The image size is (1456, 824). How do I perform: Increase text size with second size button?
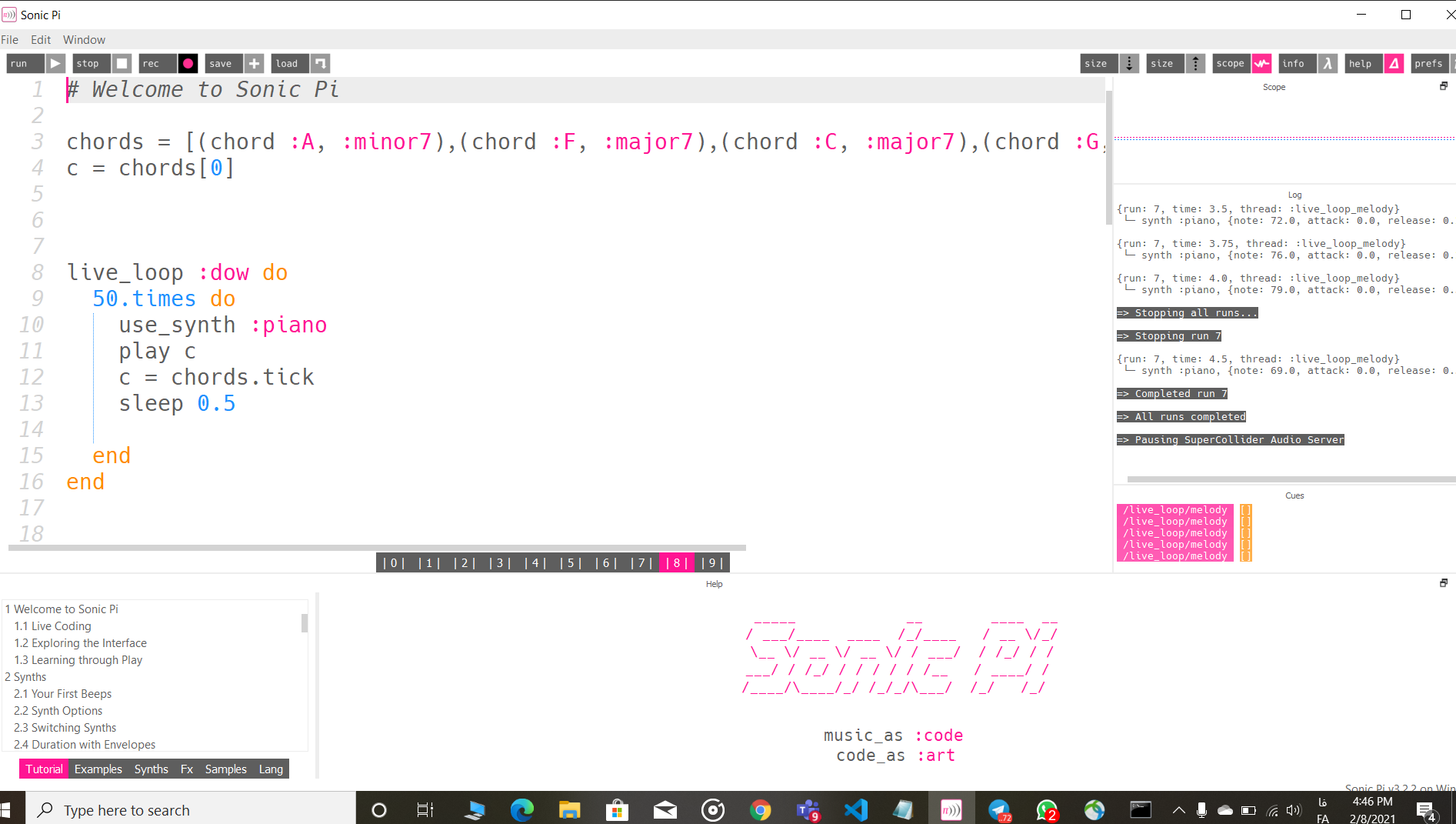pyautogui.click(x=1176, y=64)
